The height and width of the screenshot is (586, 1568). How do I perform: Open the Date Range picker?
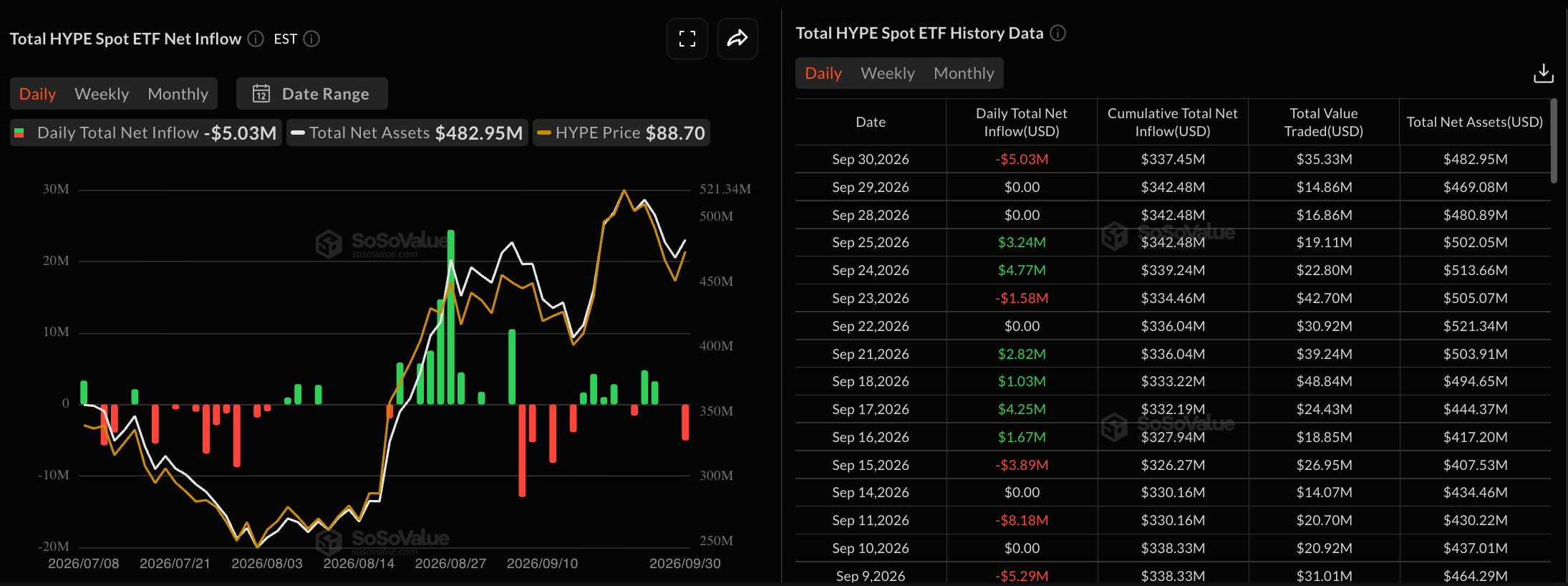(x=312, y=94)
